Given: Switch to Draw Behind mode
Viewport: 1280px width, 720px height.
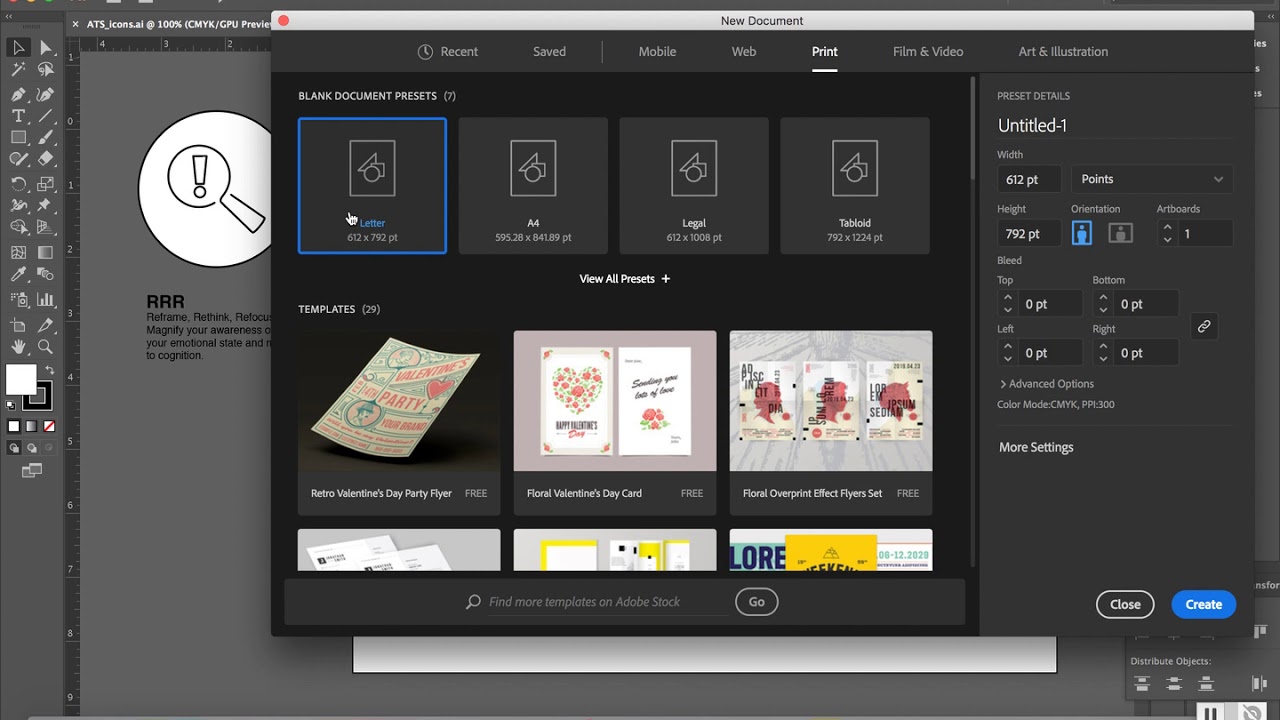Looking at the screenshot, I should 31,448.
